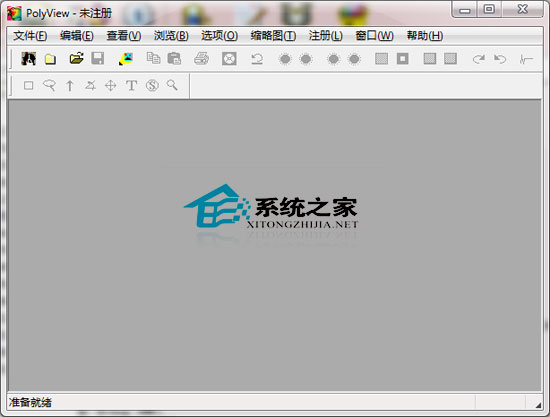The image size is (550, 417).
Task: Select the lasso selection tool
Action: pos(49,85)
